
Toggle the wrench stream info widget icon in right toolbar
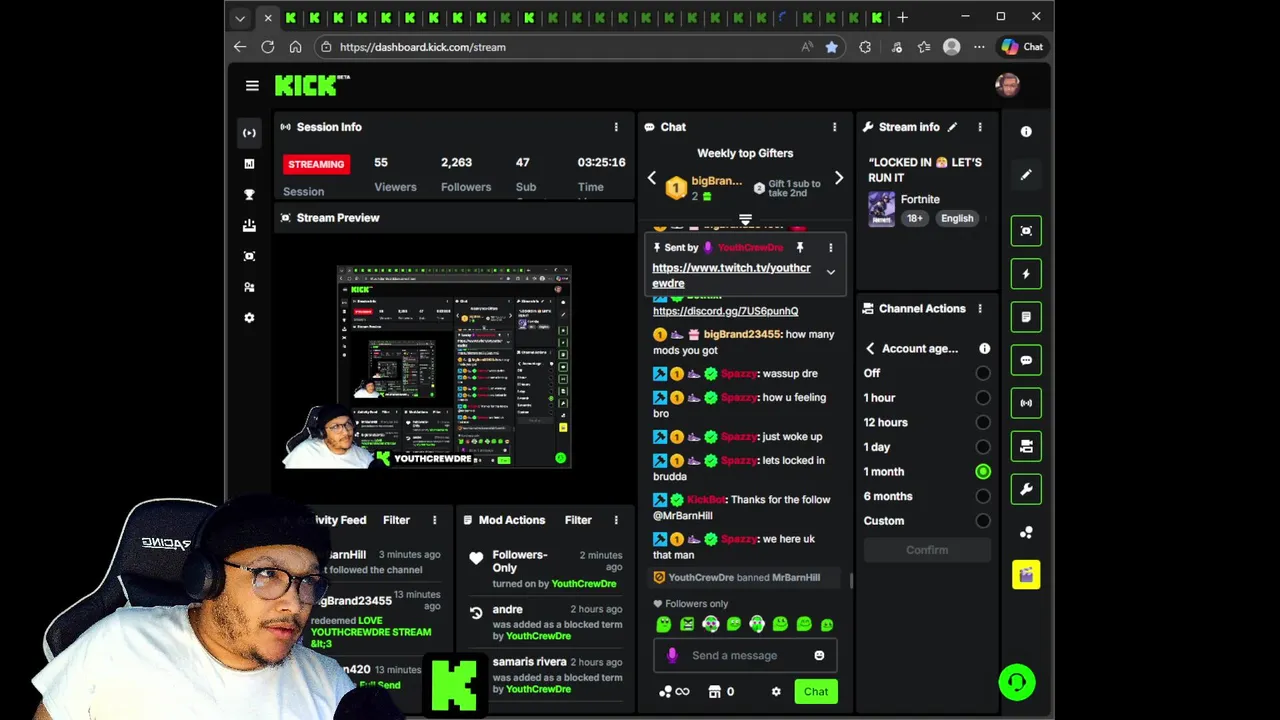click(x=1026, y=489)
